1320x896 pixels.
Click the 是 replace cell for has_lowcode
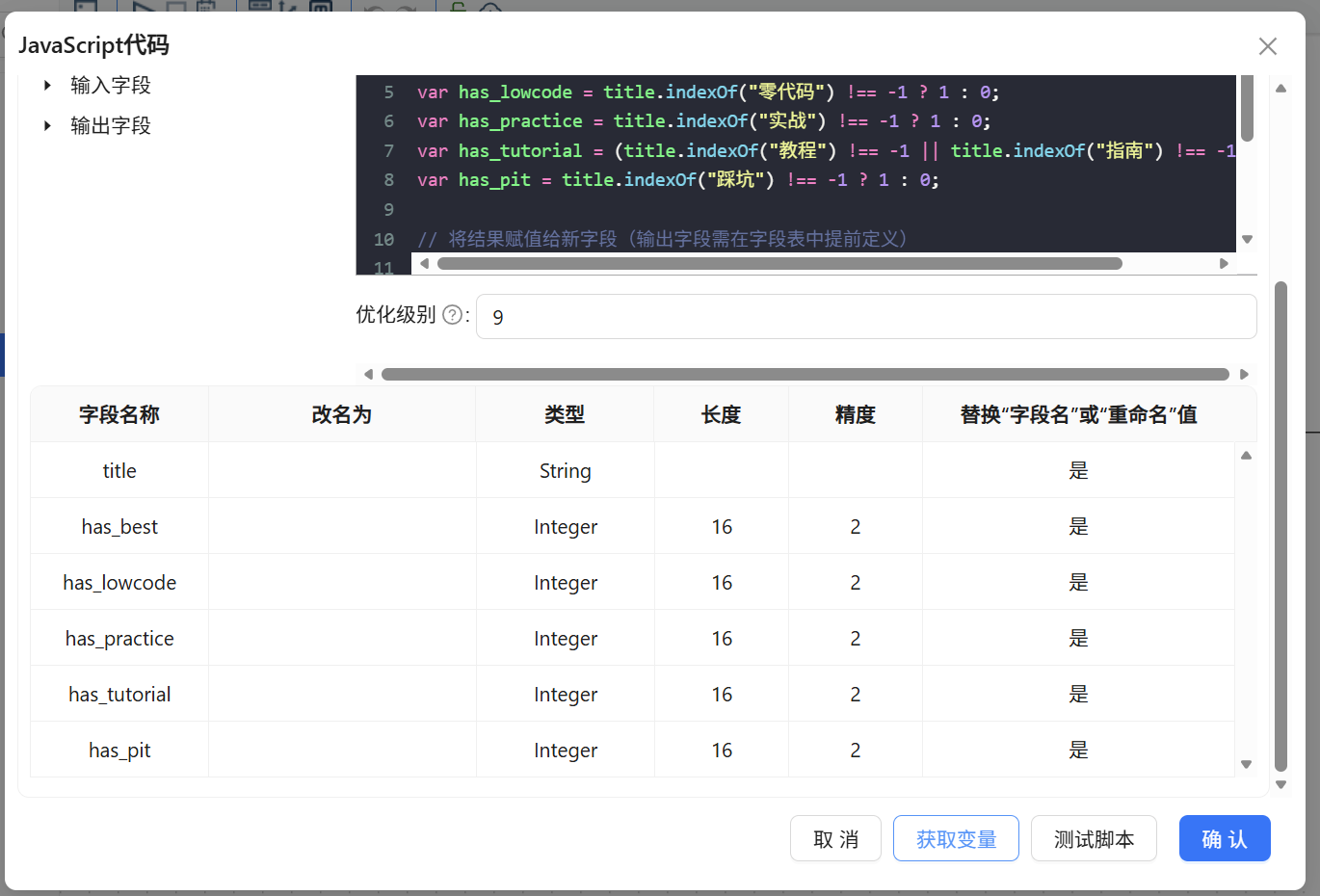click(1078, 582)
